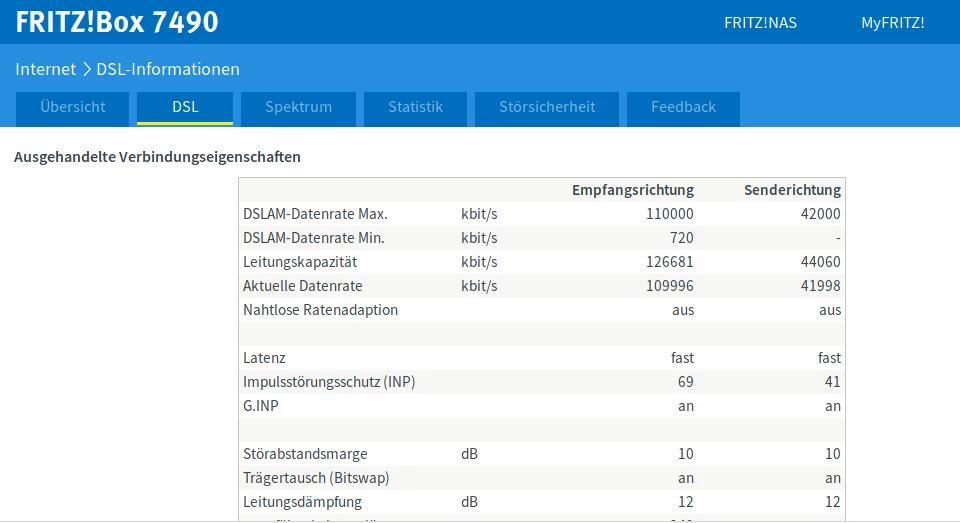Viewport: 960px width, 523px height.
Task: Click the Empfangsrichtung column header
Action: click(632, 190)
